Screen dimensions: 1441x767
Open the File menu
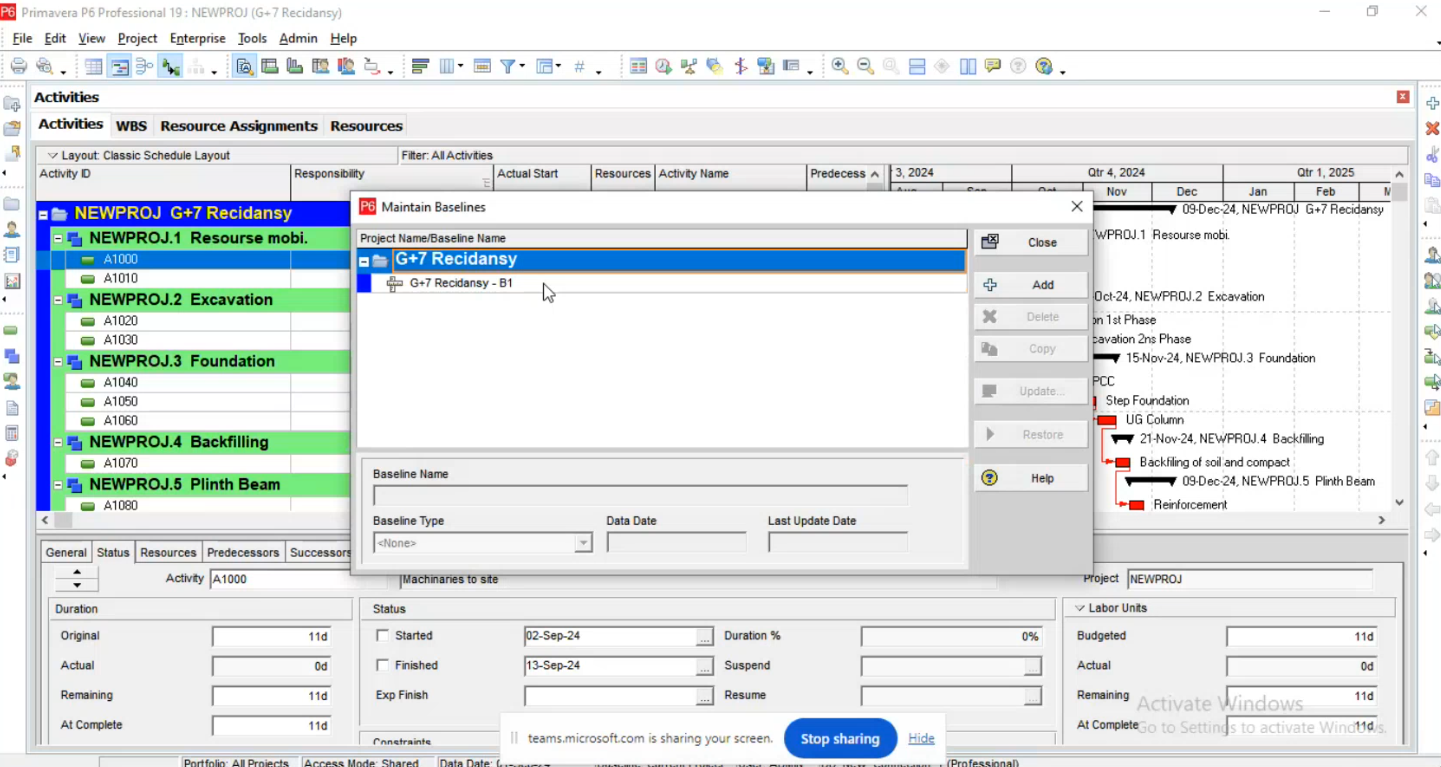[22, 38]
